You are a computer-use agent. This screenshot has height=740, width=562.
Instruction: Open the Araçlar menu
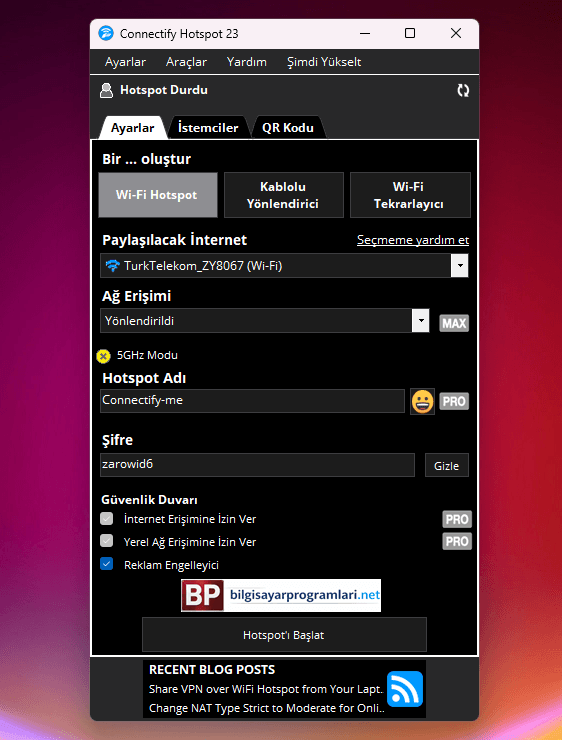tap(186, 62)
